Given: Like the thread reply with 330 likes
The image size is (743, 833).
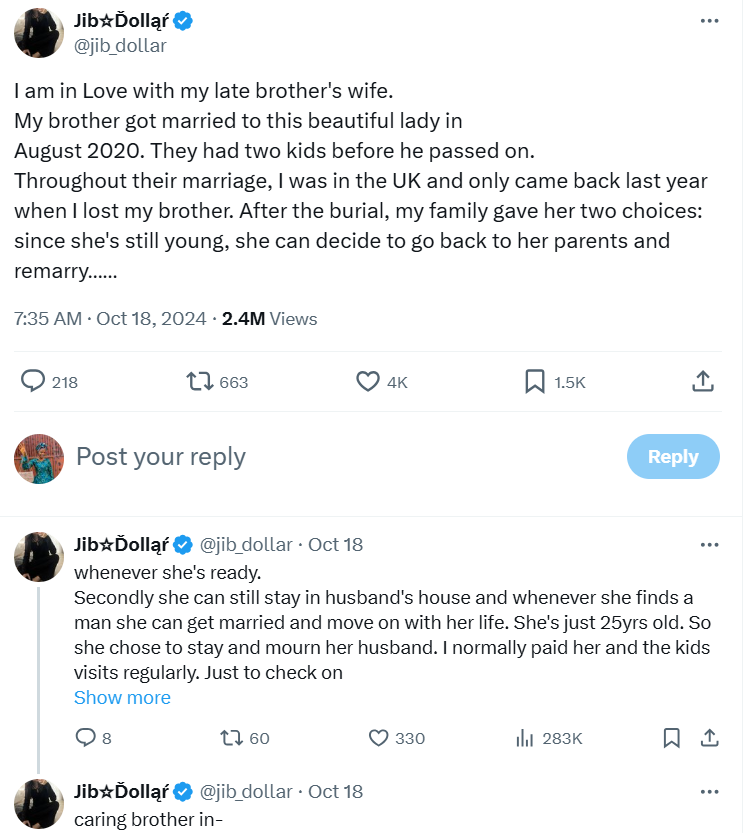Looking at the screenshot, I should (378, 738).
